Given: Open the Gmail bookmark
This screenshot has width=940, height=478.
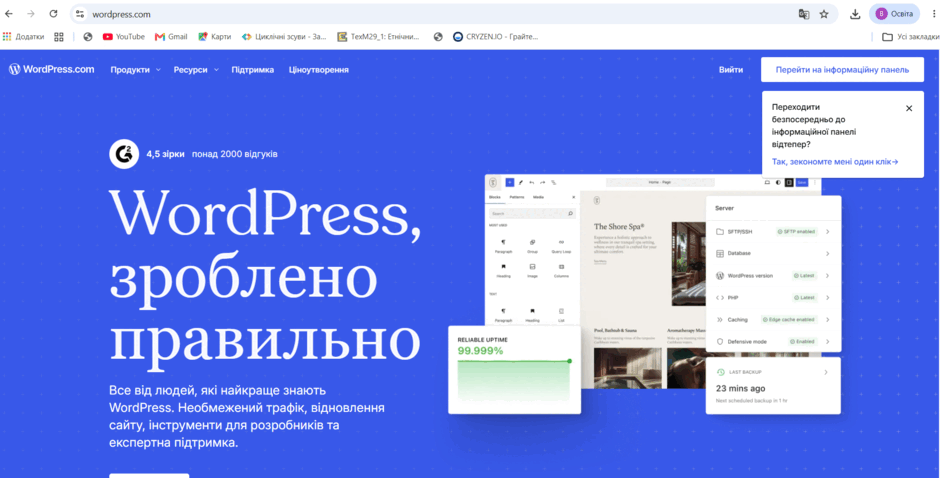Looking at the screenshot, I should point(171,37).
